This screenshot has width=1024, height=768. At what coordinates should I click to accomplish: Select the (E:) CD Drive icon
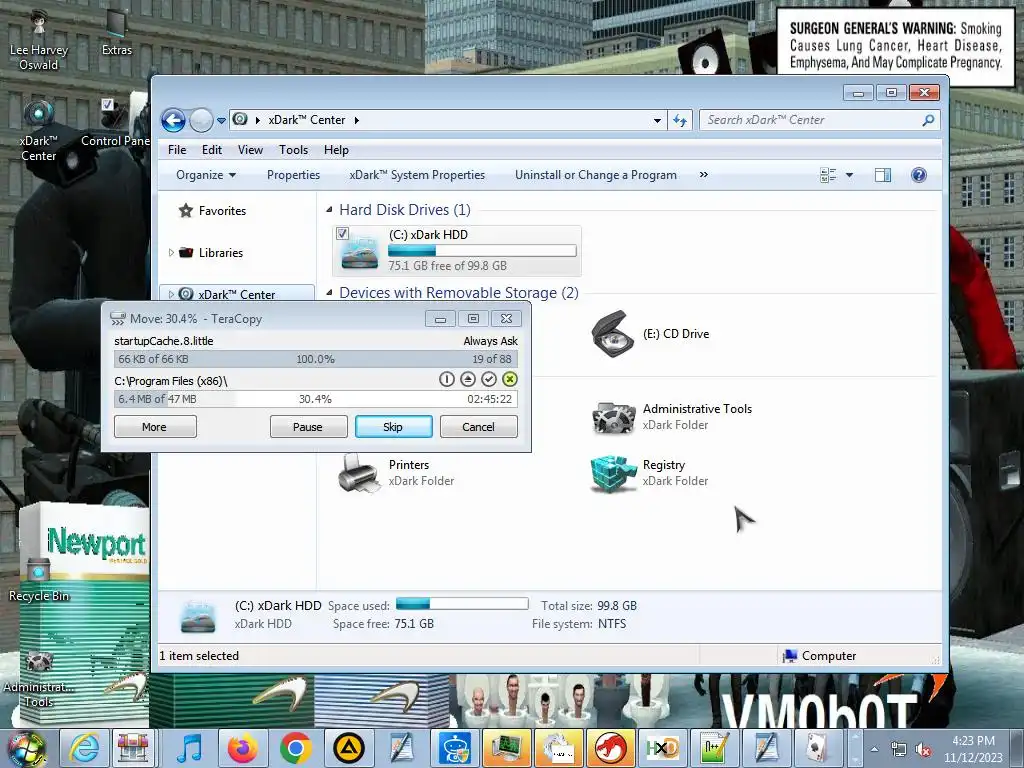613,334
